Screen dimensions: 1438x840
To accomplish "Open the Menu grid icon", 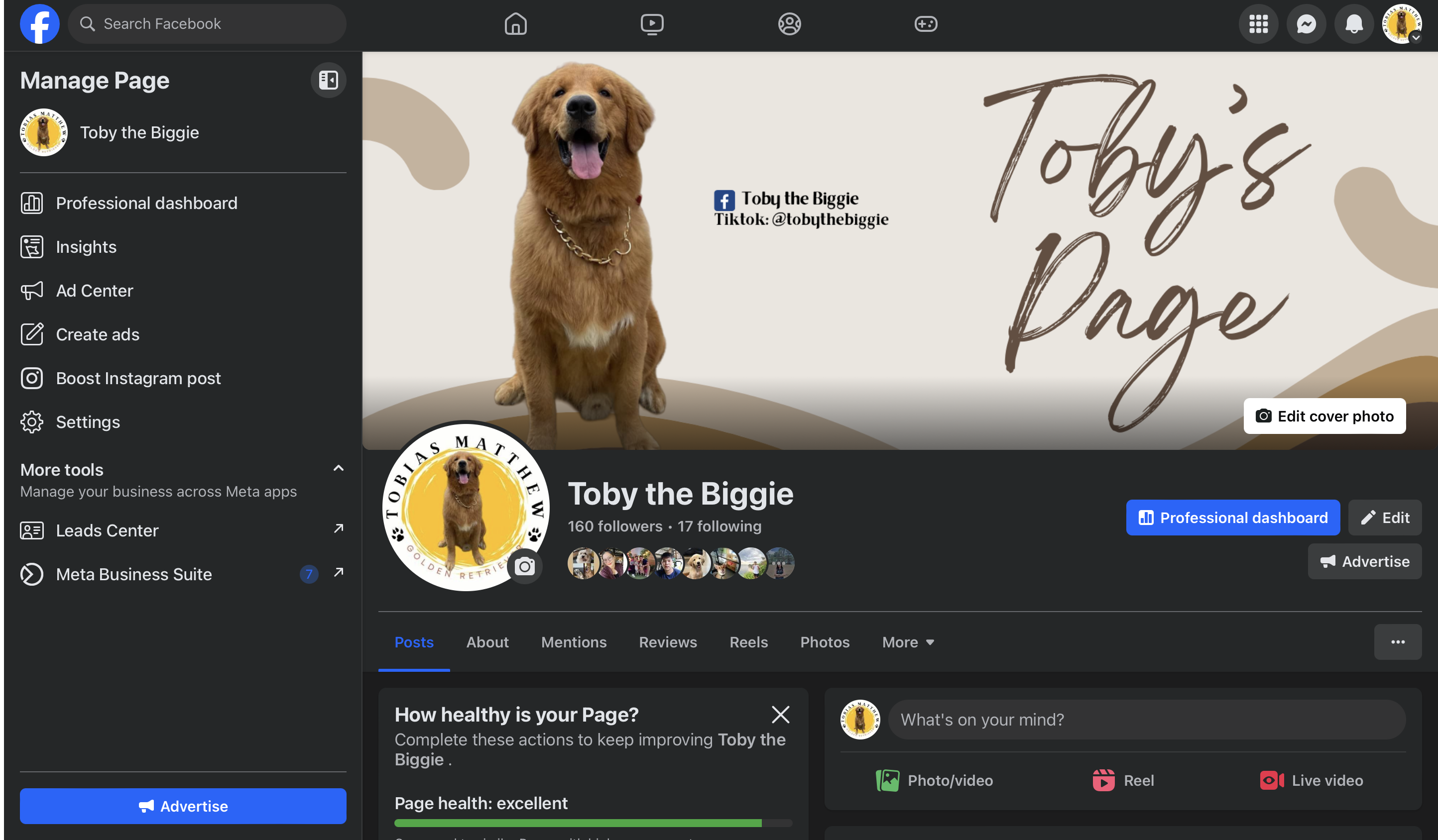I will tap(1258, 24).
